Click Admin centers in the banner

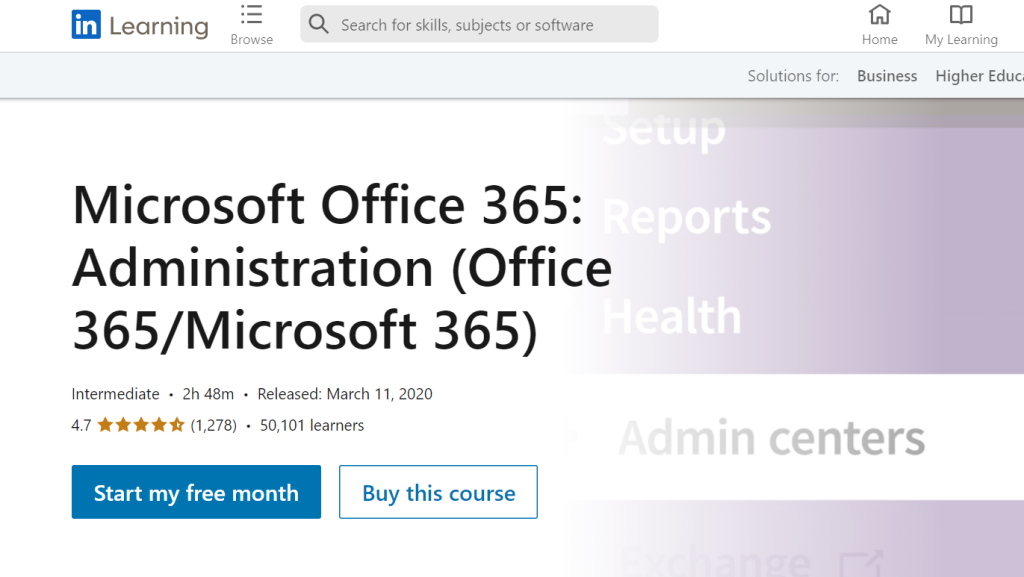(772, 437)
